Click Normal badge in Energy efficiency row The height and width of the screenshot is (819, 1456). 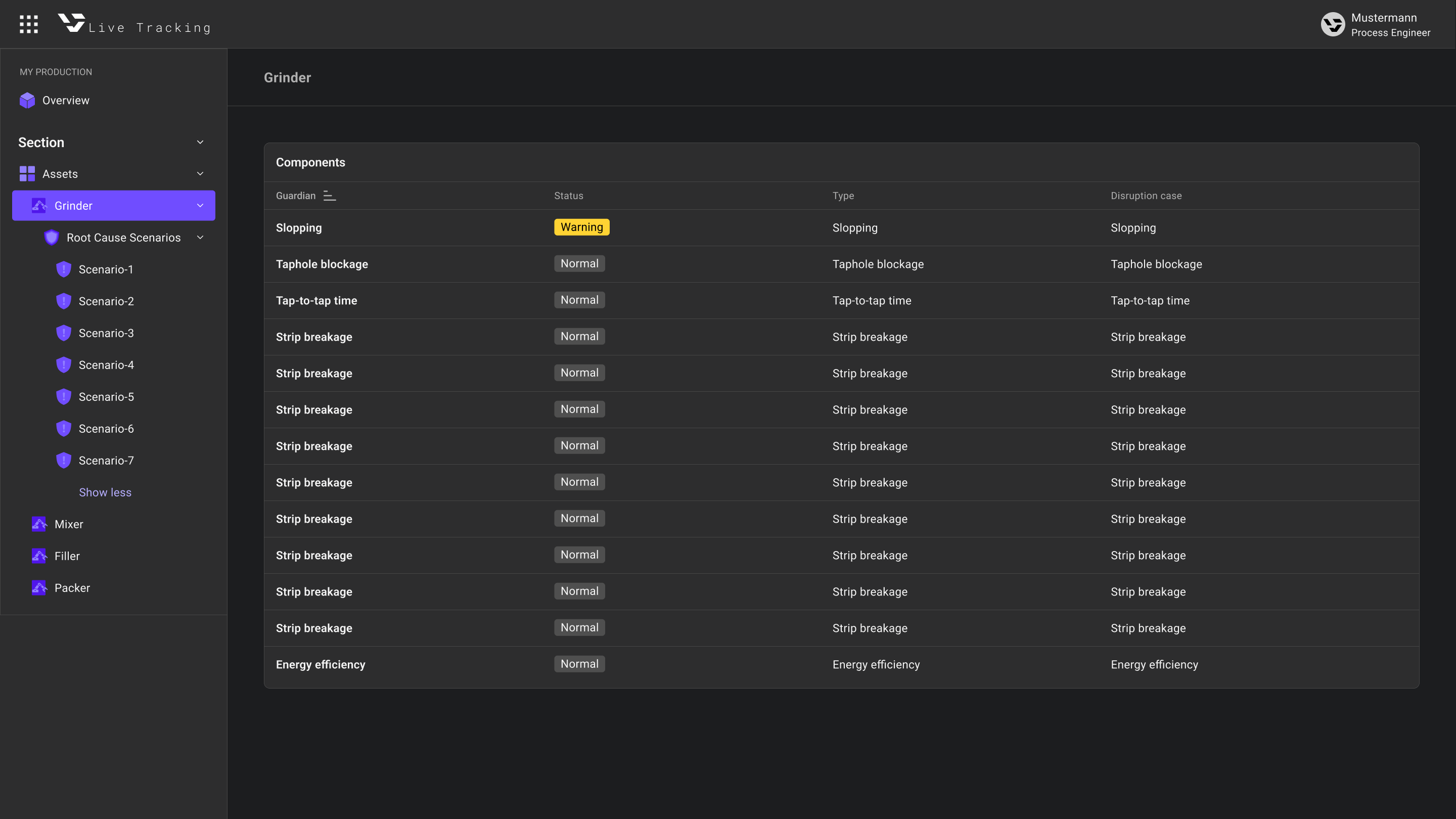point(579,664)
